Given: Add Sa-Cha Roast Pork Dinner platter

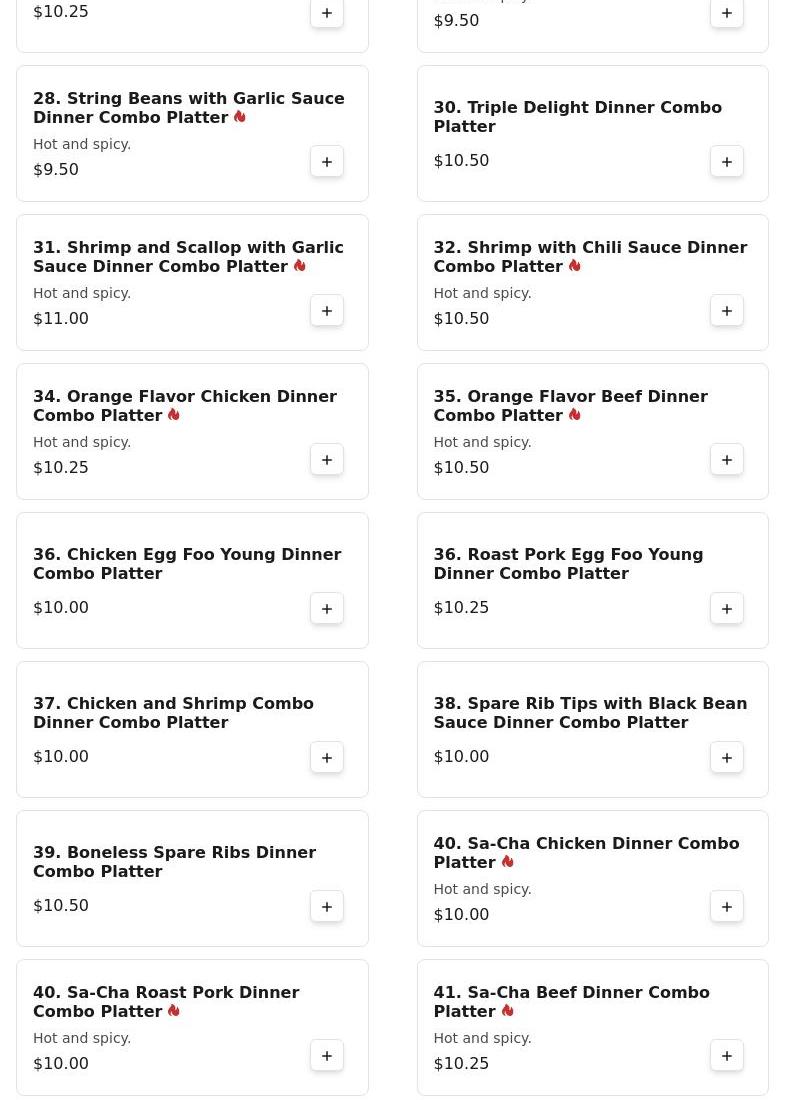Looking at the screenshot, I should (327, 1056).
